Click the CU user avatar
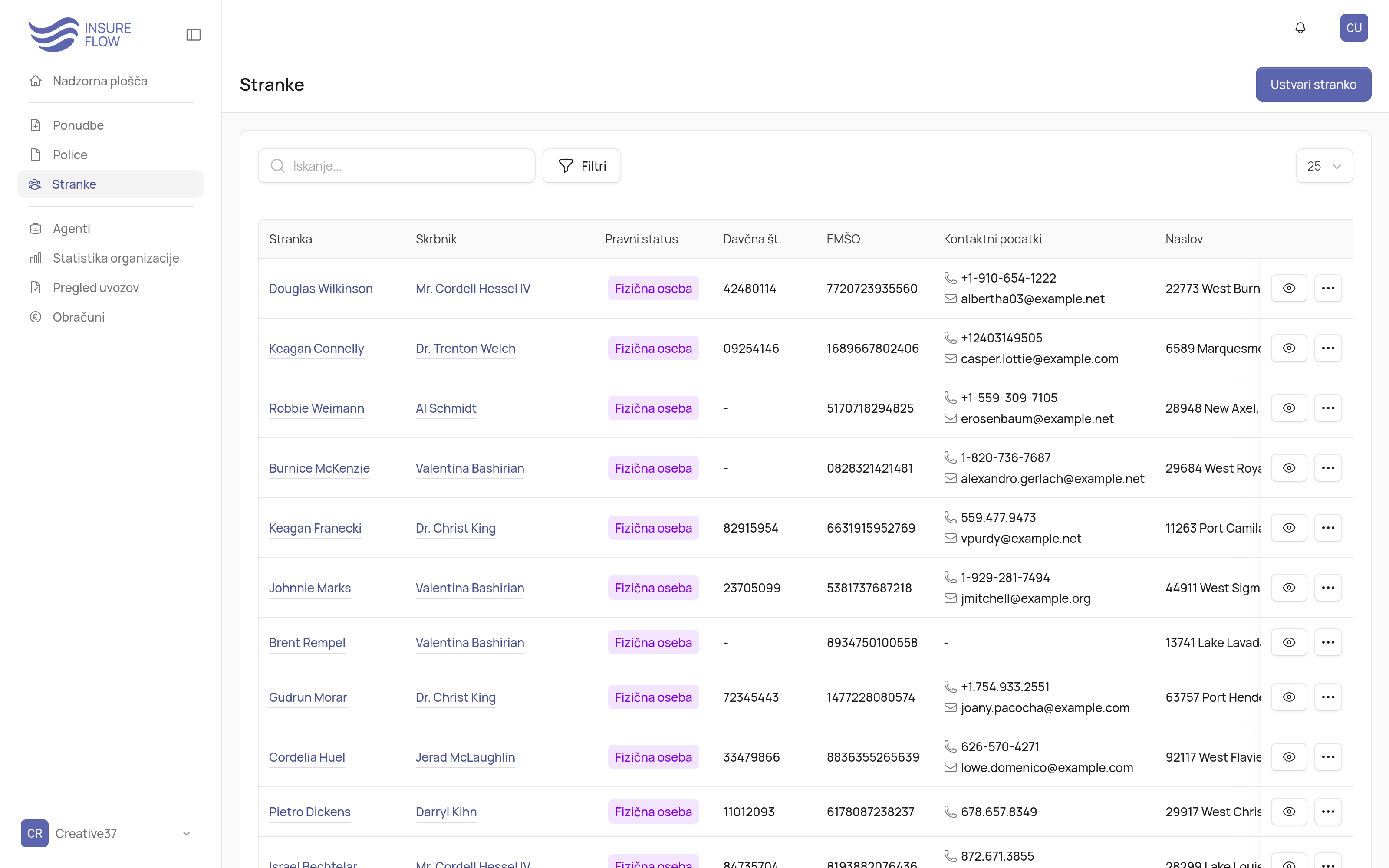 [1353, 27]
